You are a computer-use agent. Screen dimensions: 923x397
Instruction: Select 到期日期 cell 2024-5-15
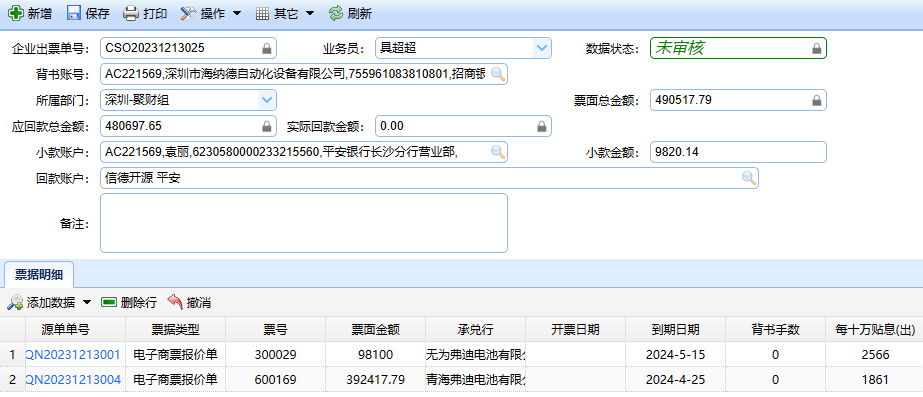pyautogui.click(x=676, y=355)
